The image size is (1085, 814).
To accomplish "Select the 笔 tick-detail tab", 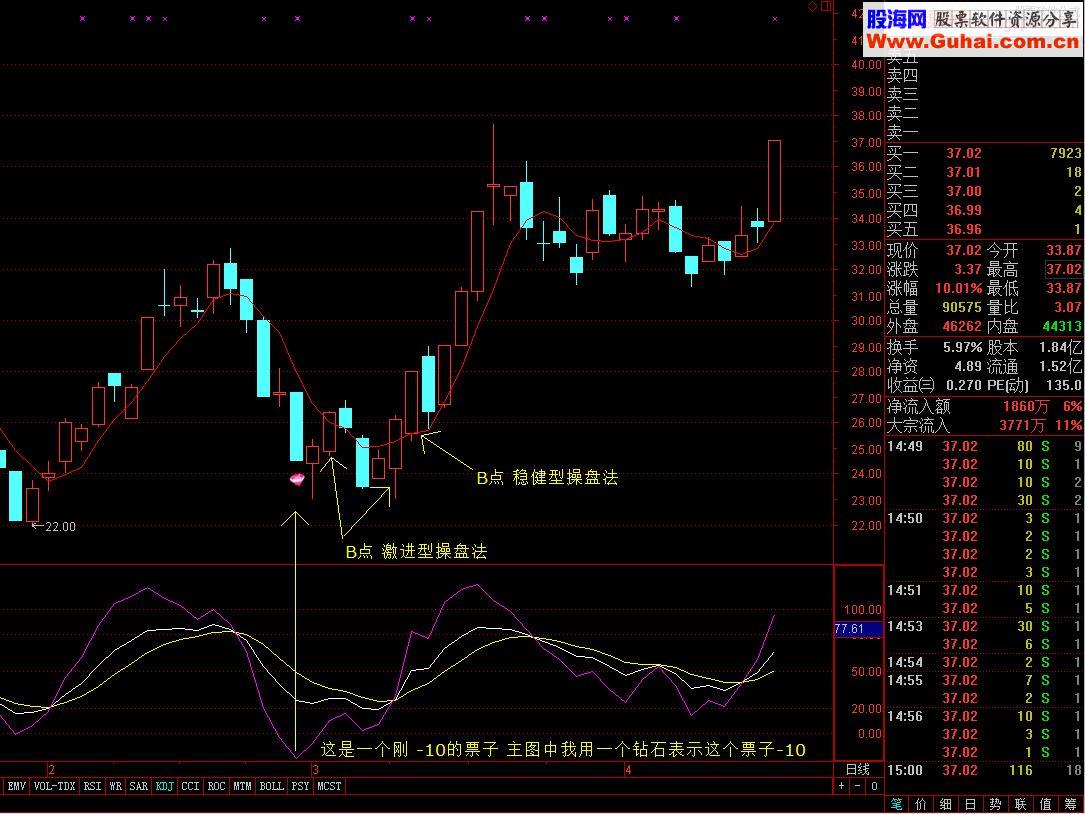I will pos(896,804).
